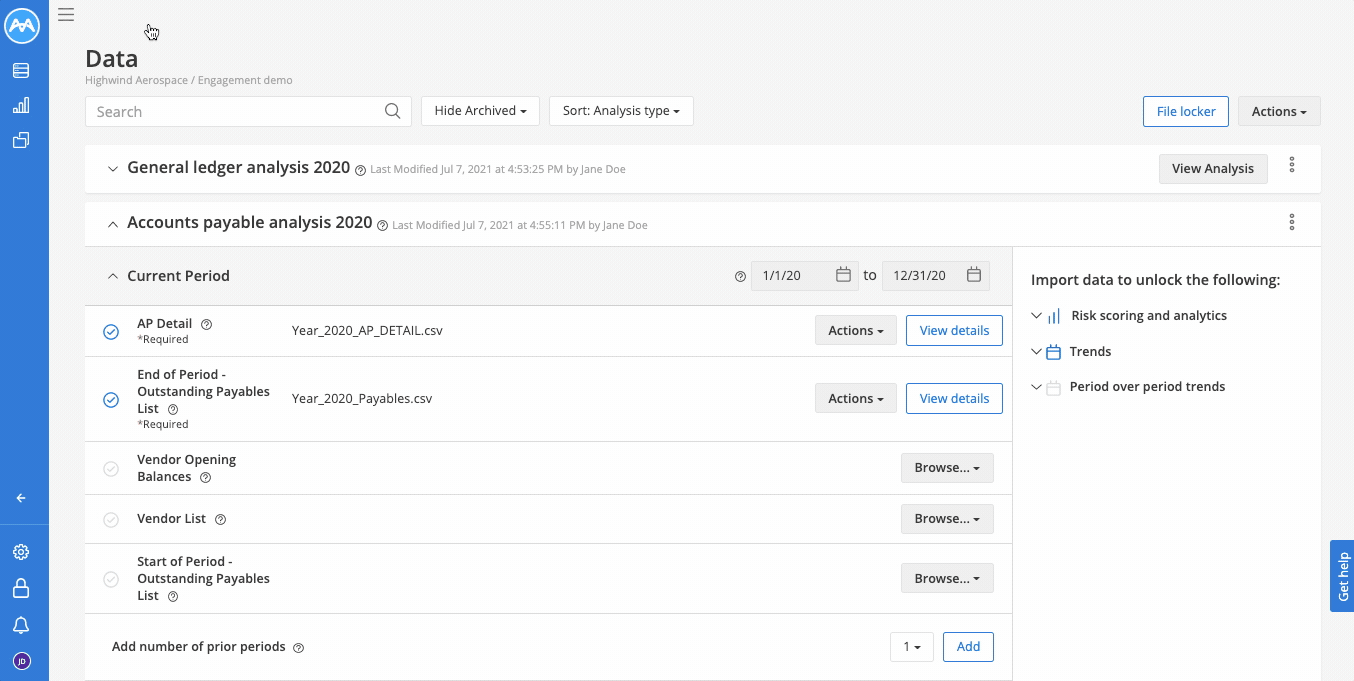
Task: Click help icon for End of Period Payables List
Action: point(173,409)
